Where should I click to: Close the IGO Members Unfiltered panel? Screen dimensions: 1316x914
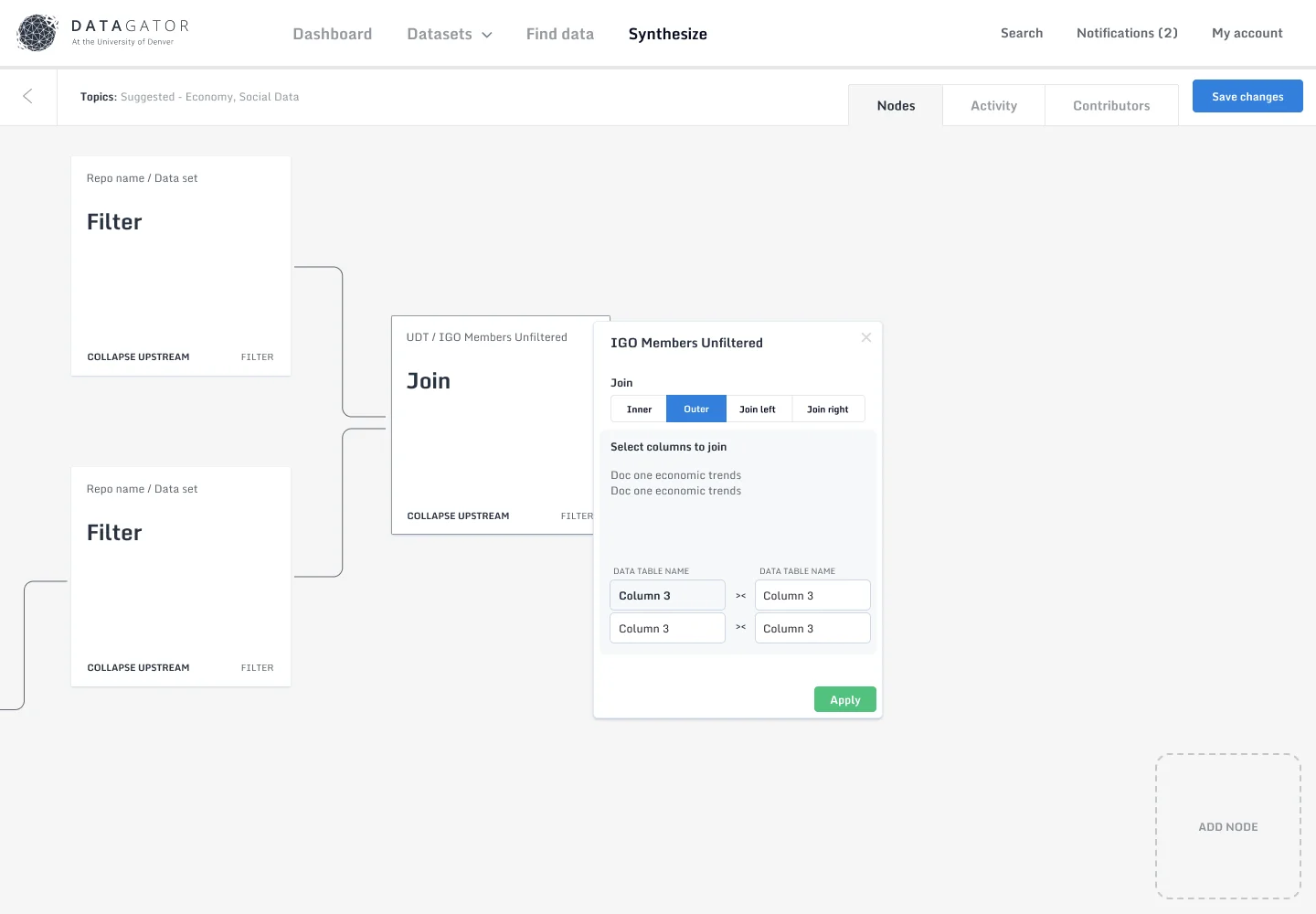[865, 337]
